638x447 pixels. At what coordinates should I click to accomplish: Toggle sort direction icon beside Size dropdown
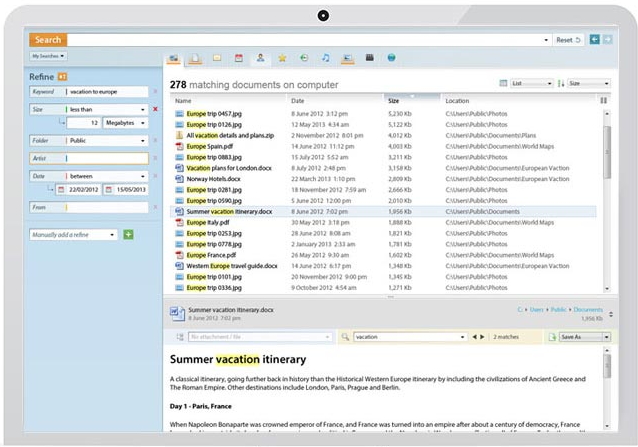(x=561, y=83)
